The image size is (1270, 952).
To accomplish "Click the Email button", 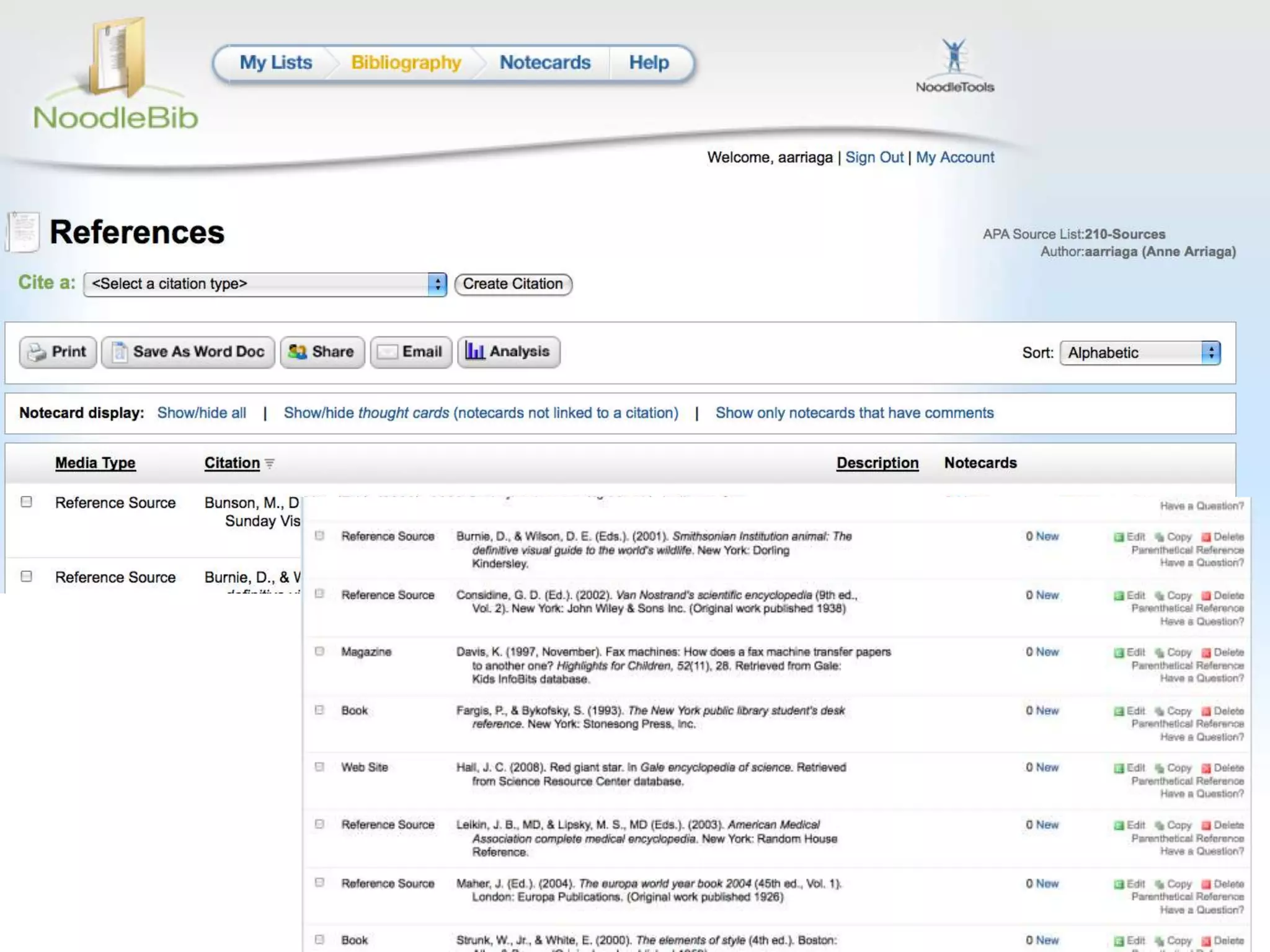I will click(x=411, y=352).
